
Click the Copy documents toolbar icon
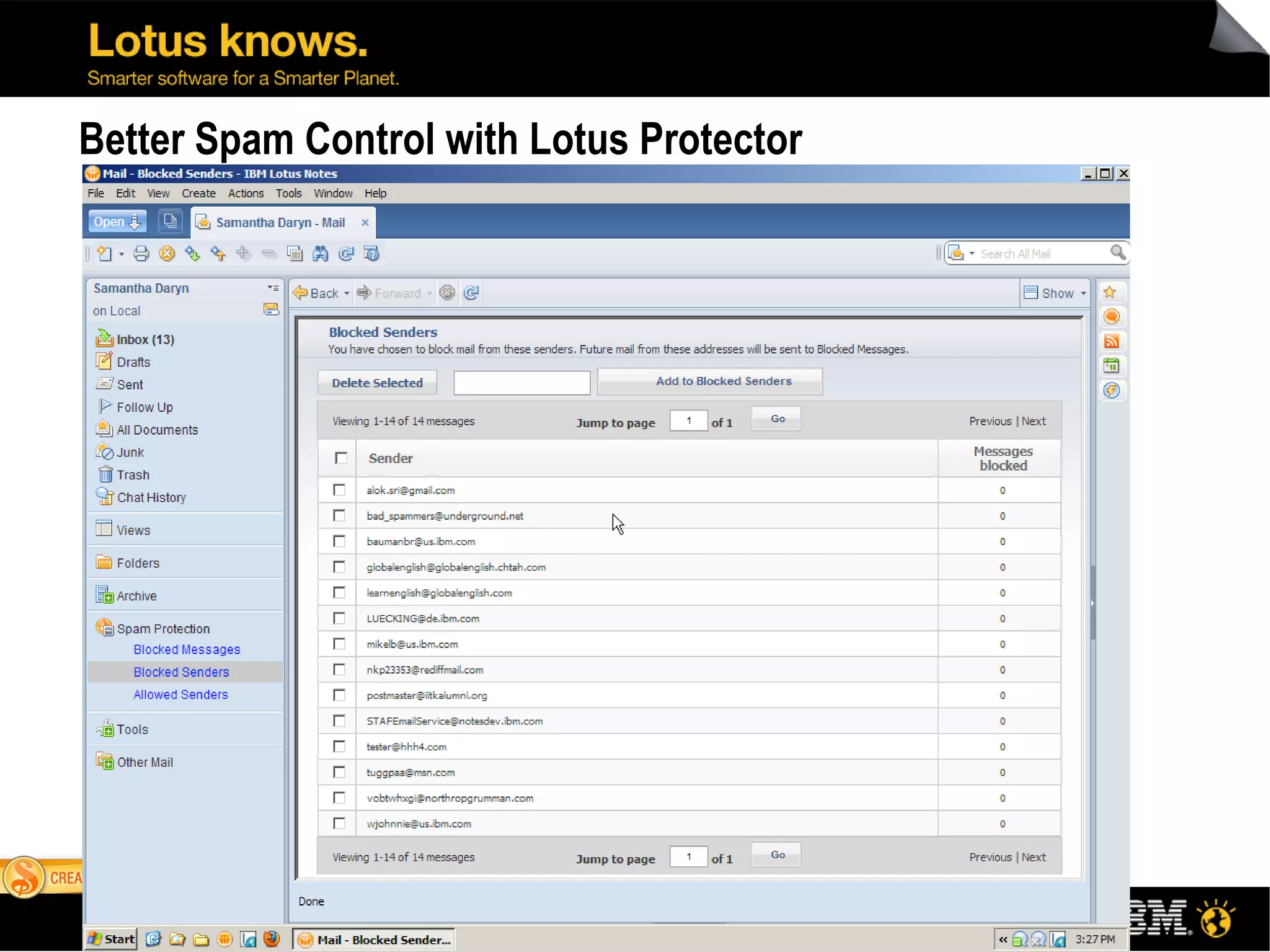[295, 254]
